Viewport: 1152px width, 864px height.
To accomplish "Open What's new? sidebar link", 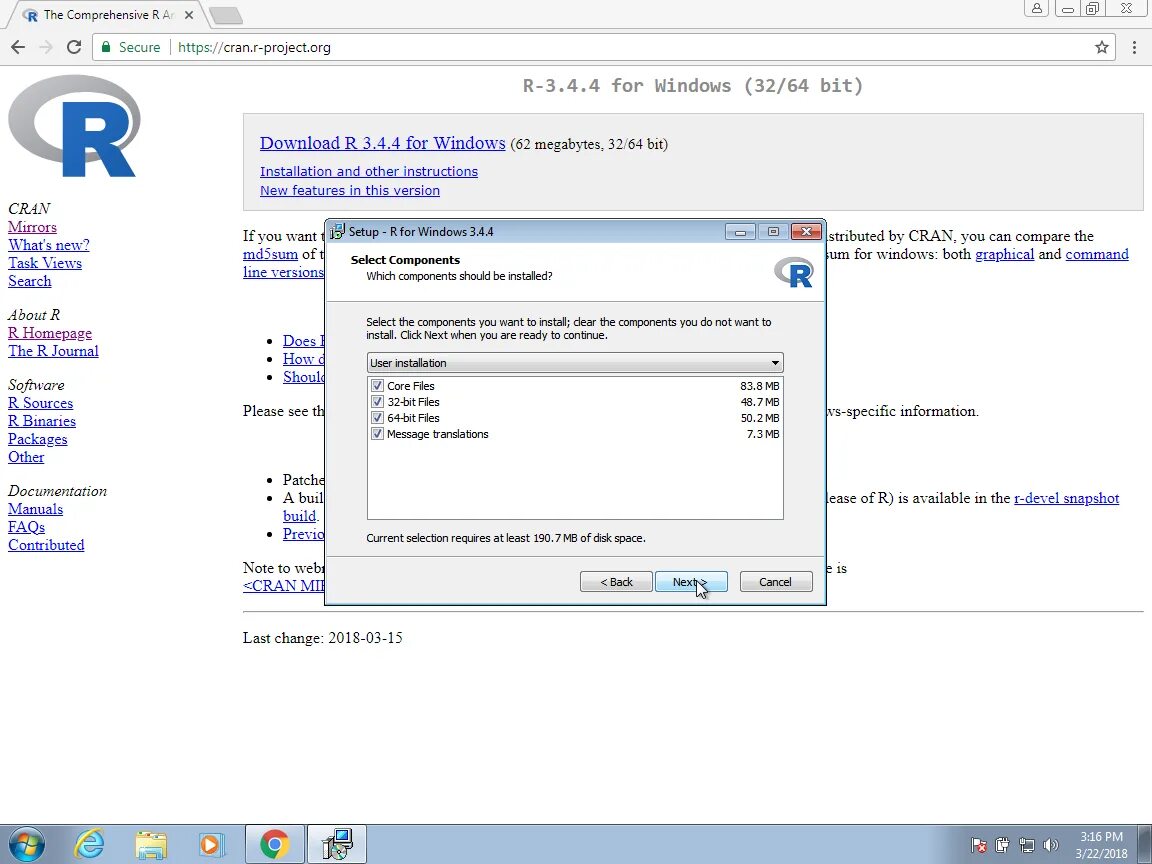I will pyautogui.click(x=48, y=245).
